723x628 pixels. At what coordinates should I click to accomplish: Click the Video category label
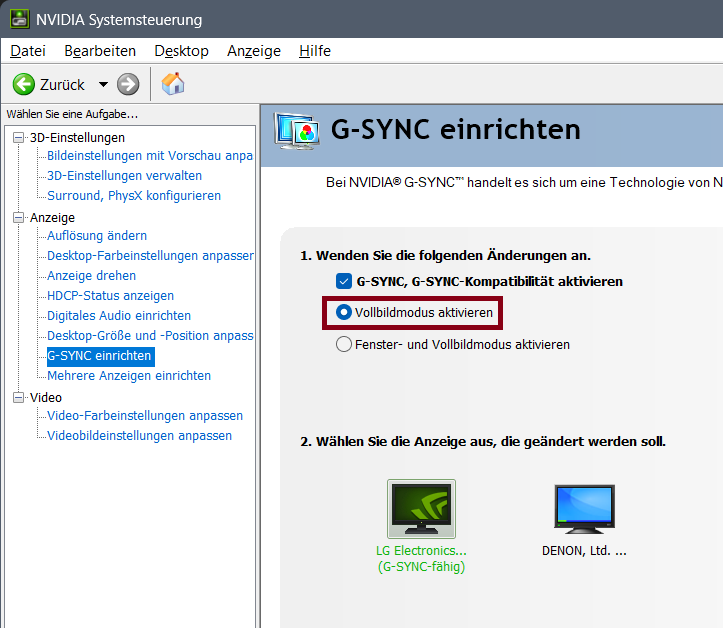tap(46, 397)
